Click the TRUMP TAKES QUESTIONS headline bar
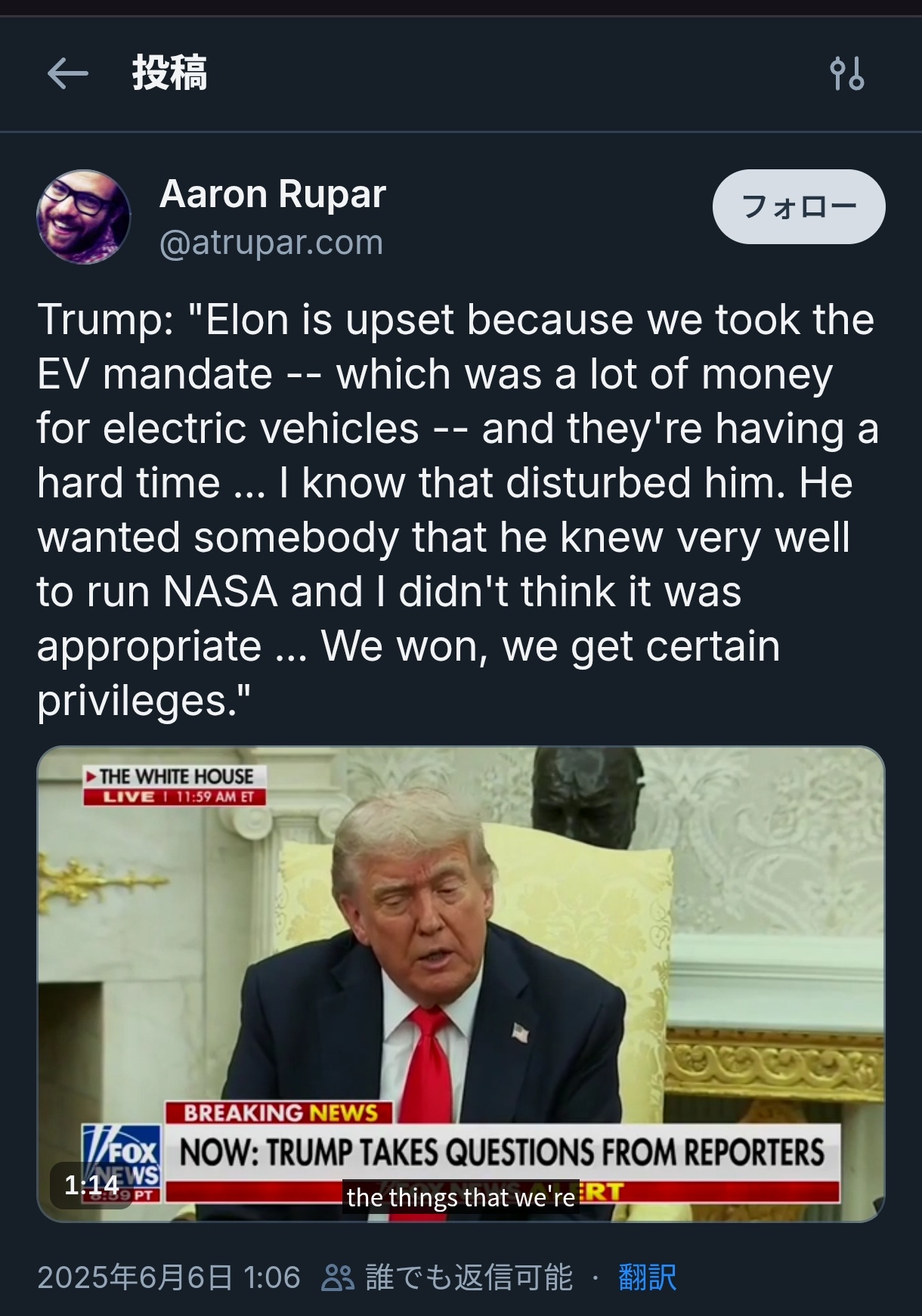Screen dimensions: 922x1316 click(x=501, y=1153)
